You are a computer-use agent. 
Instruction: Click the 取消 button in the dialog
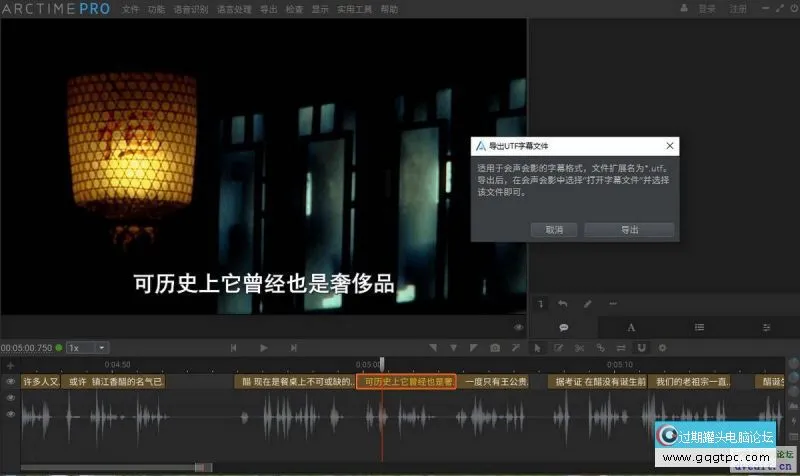click(554, 229)
